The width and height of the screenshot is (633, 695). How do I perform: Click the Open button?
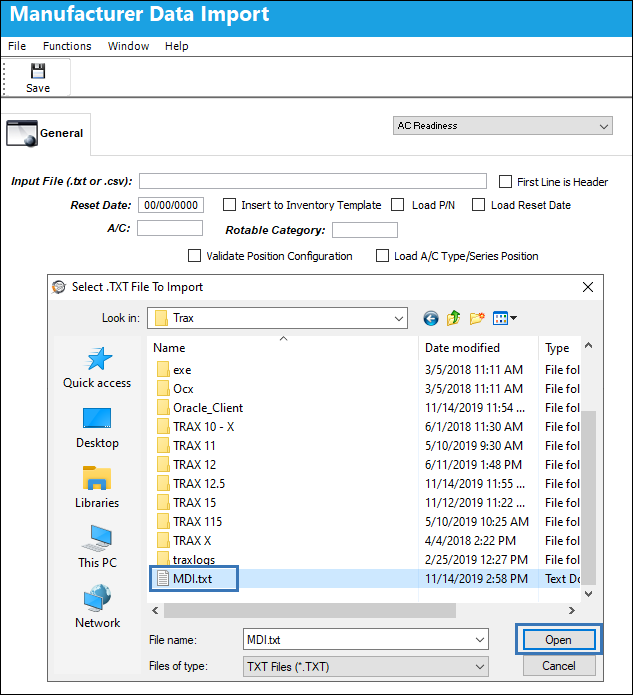tap(559, 640)
